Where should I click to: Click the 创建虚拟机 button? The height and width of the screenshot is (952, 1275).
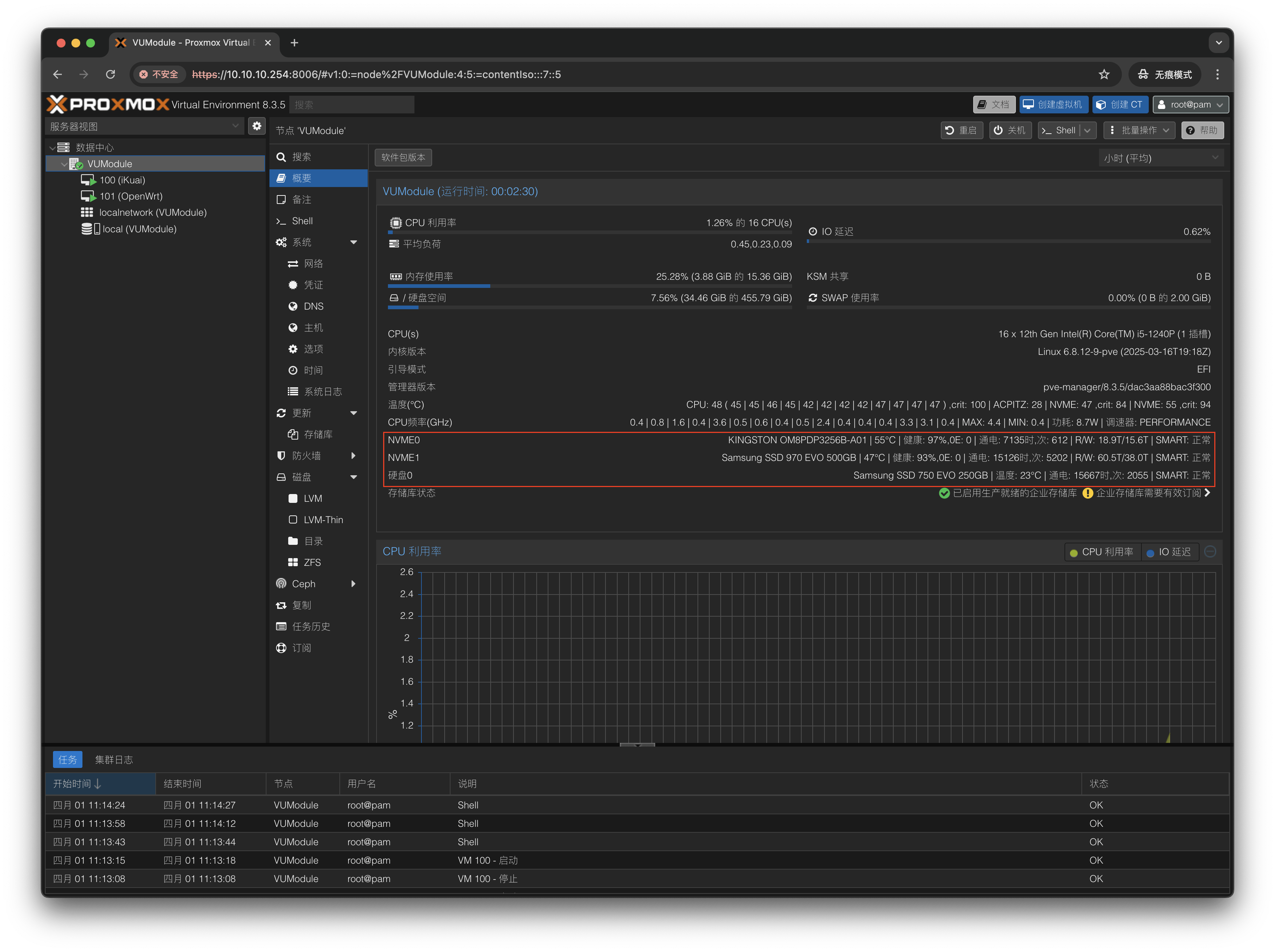click(x=1053, y=104)
